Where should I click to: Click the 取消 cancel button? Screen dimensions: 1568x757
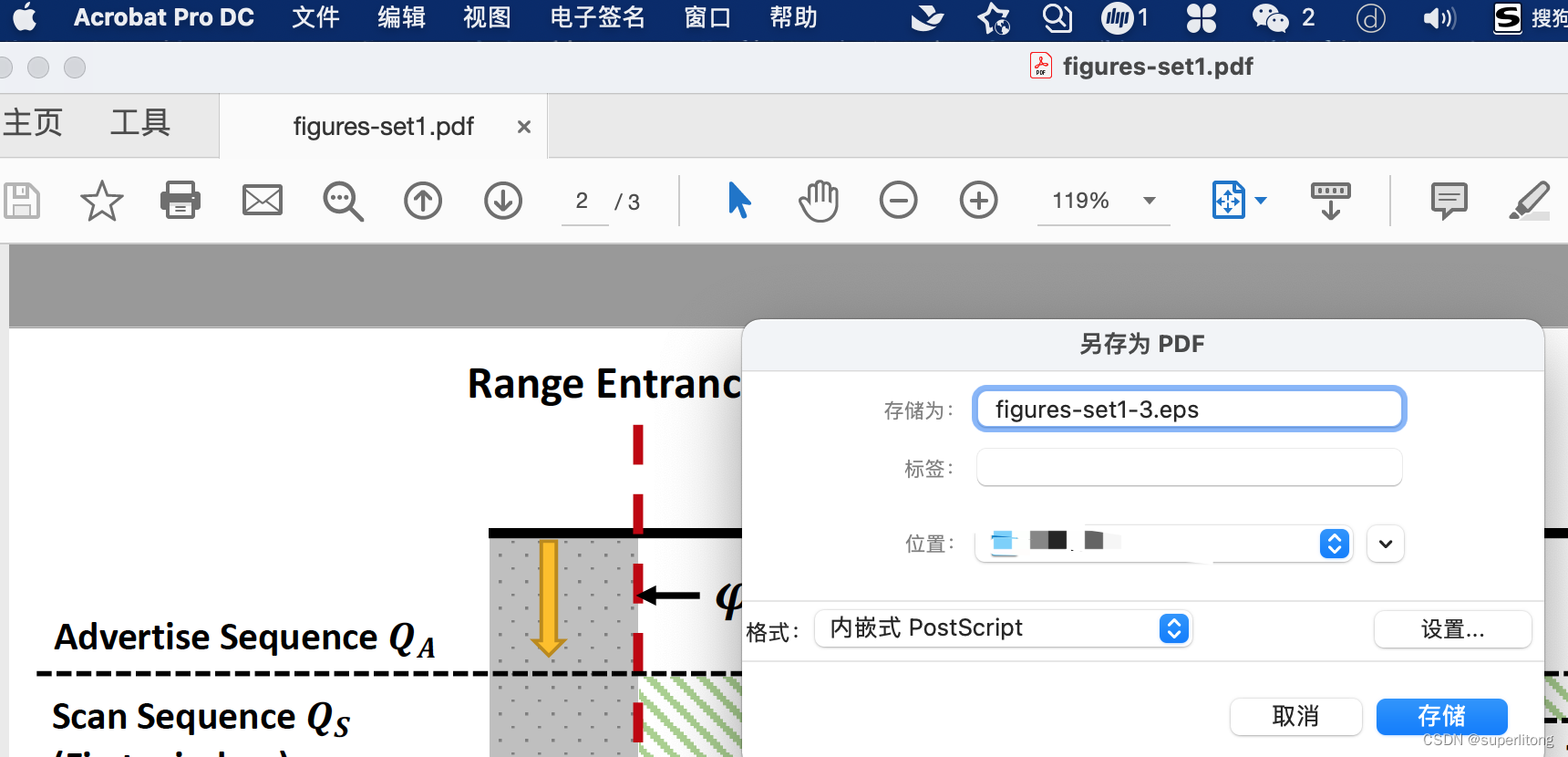[1295, 716]
